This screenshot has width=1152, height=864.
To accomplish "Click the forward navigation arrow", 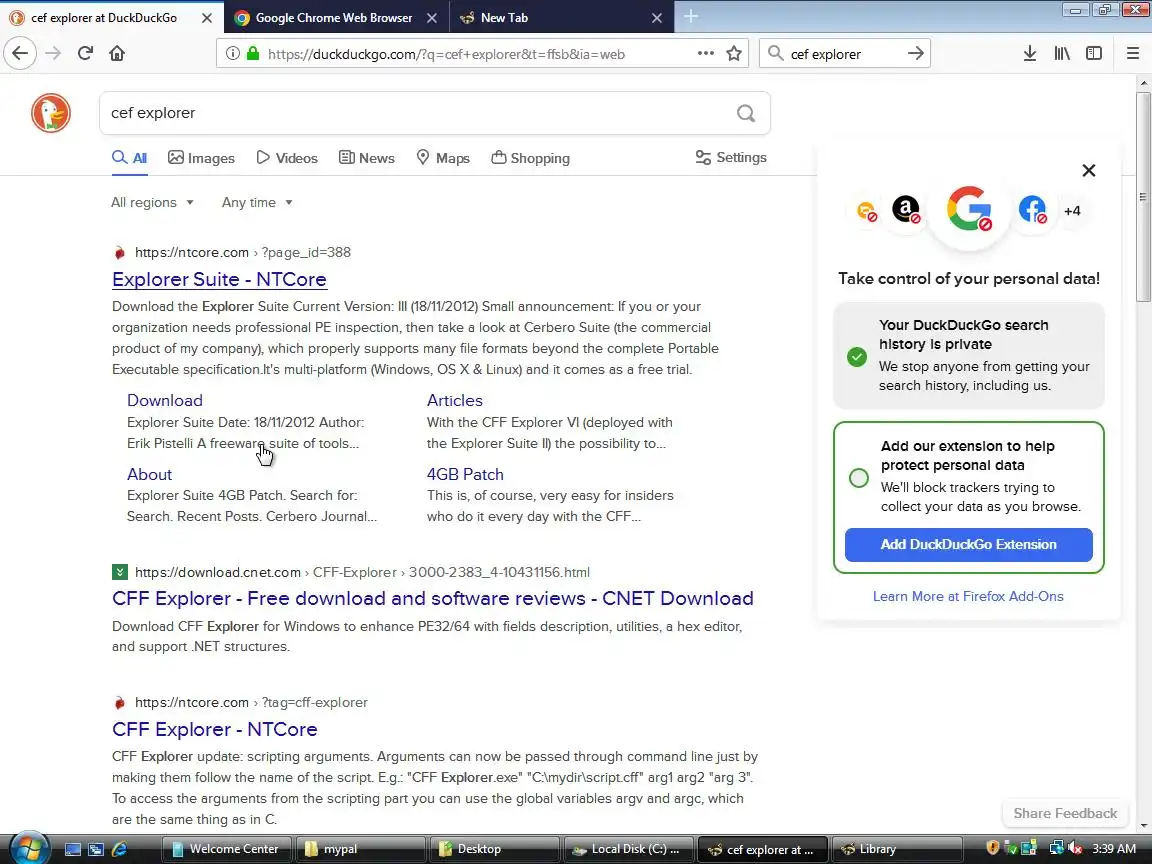I will pos(53,53).
